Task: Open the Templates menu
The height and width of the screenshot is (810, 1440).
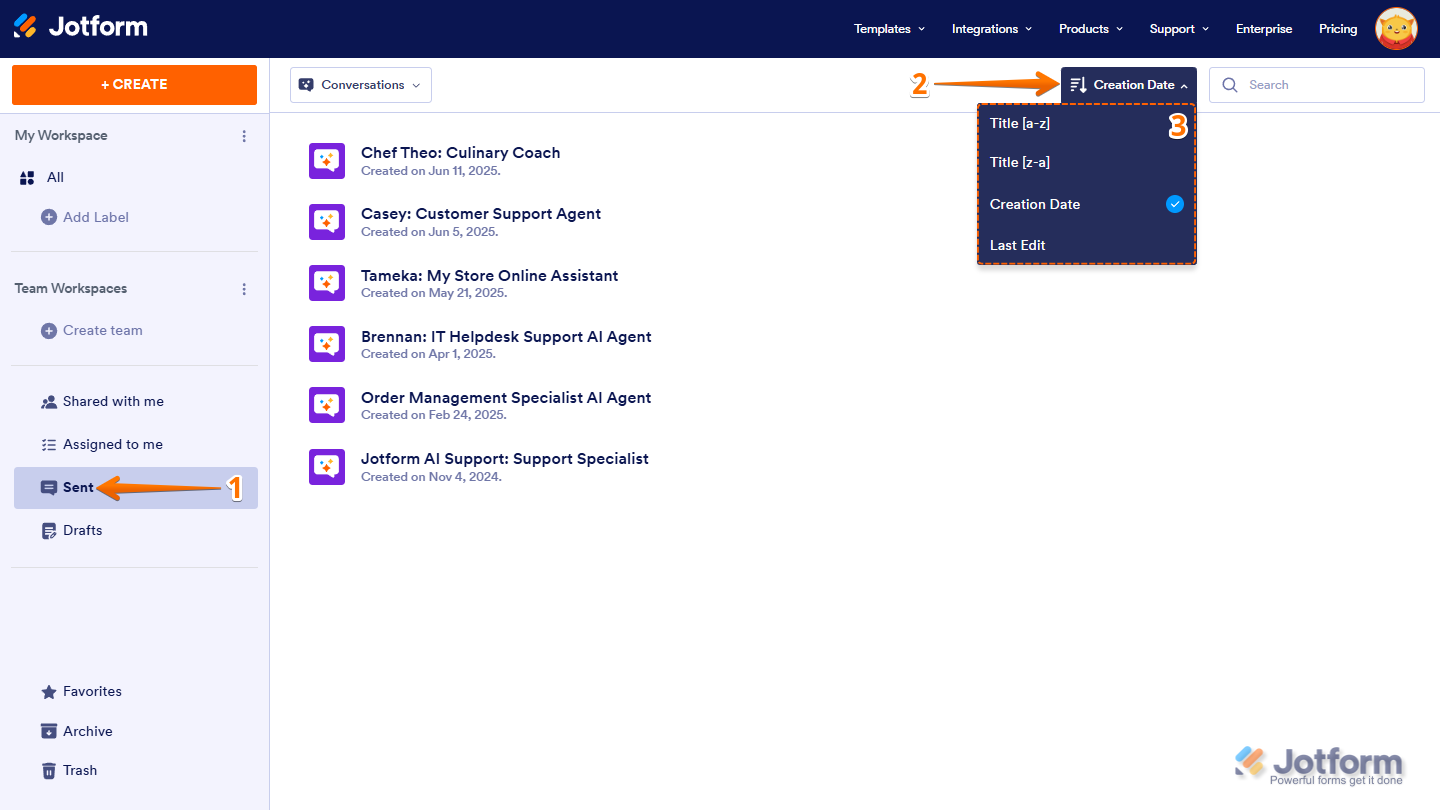Action: coord(887,29)
